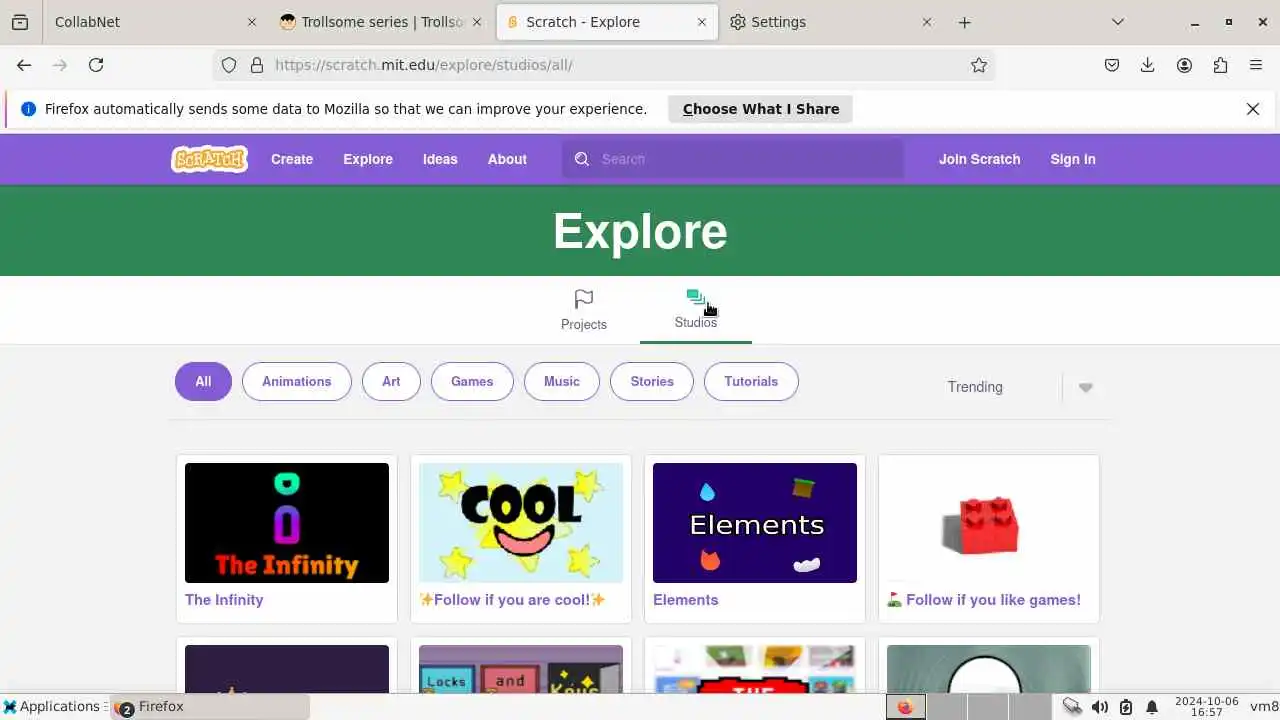
Task: Open the About nav item
Action: point(507,159)
